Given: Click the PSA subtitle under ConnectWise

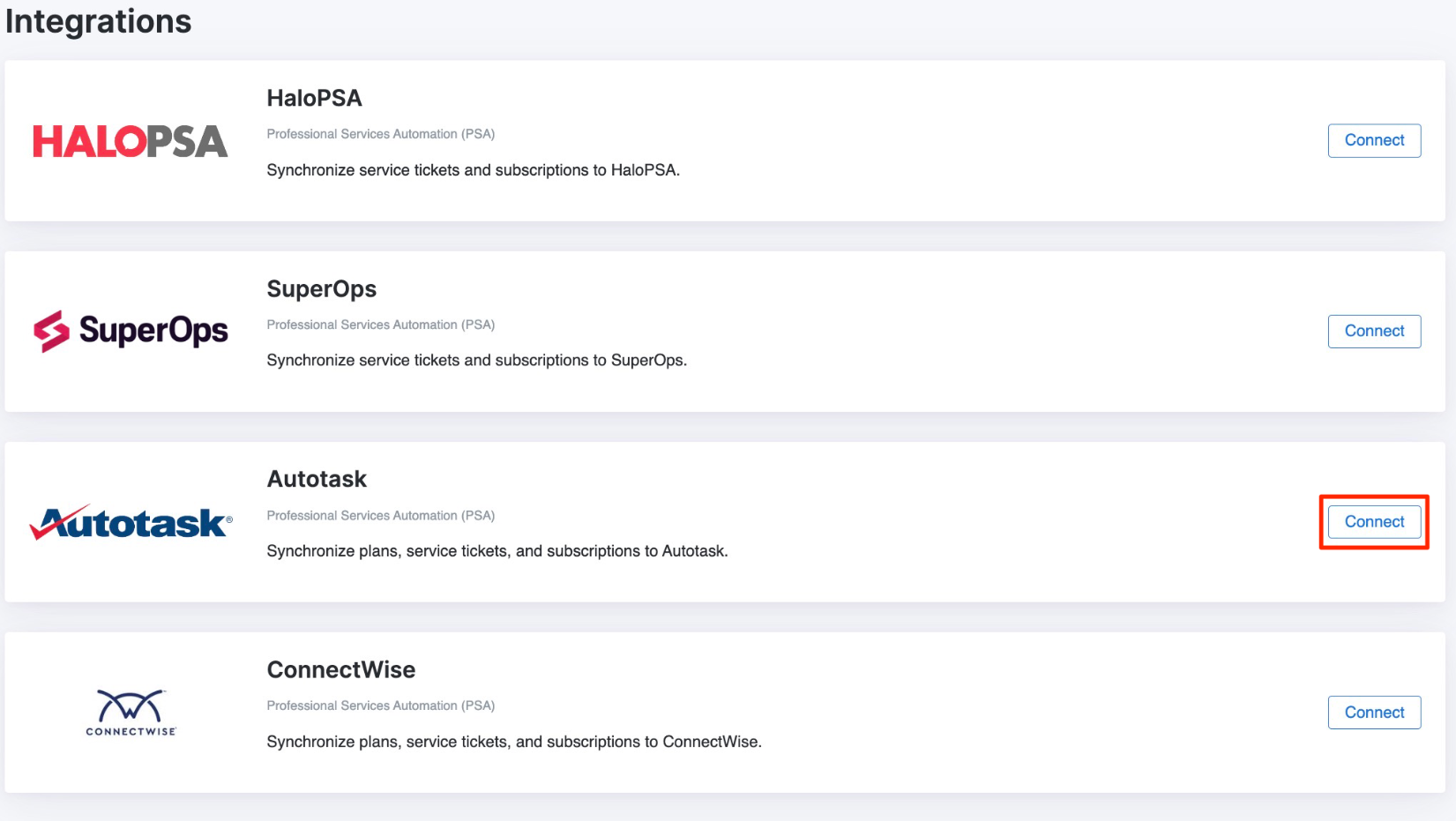Looking at the screenshot, I should 381,705.
